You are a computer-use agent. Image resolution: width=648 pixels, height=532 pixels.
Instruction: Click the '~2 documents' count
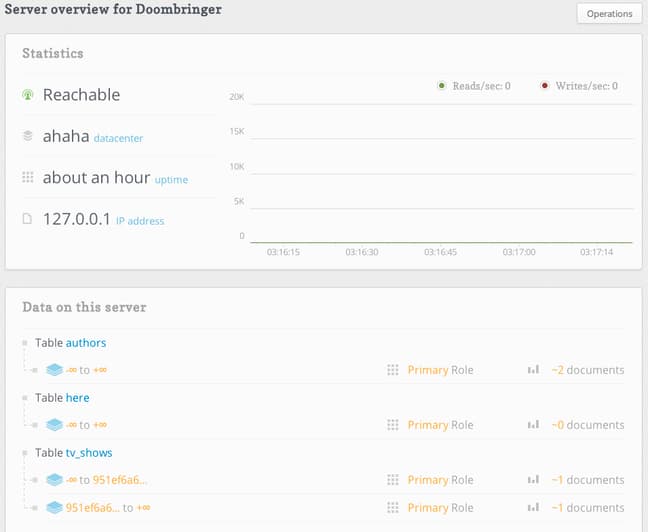pos(588,370)
